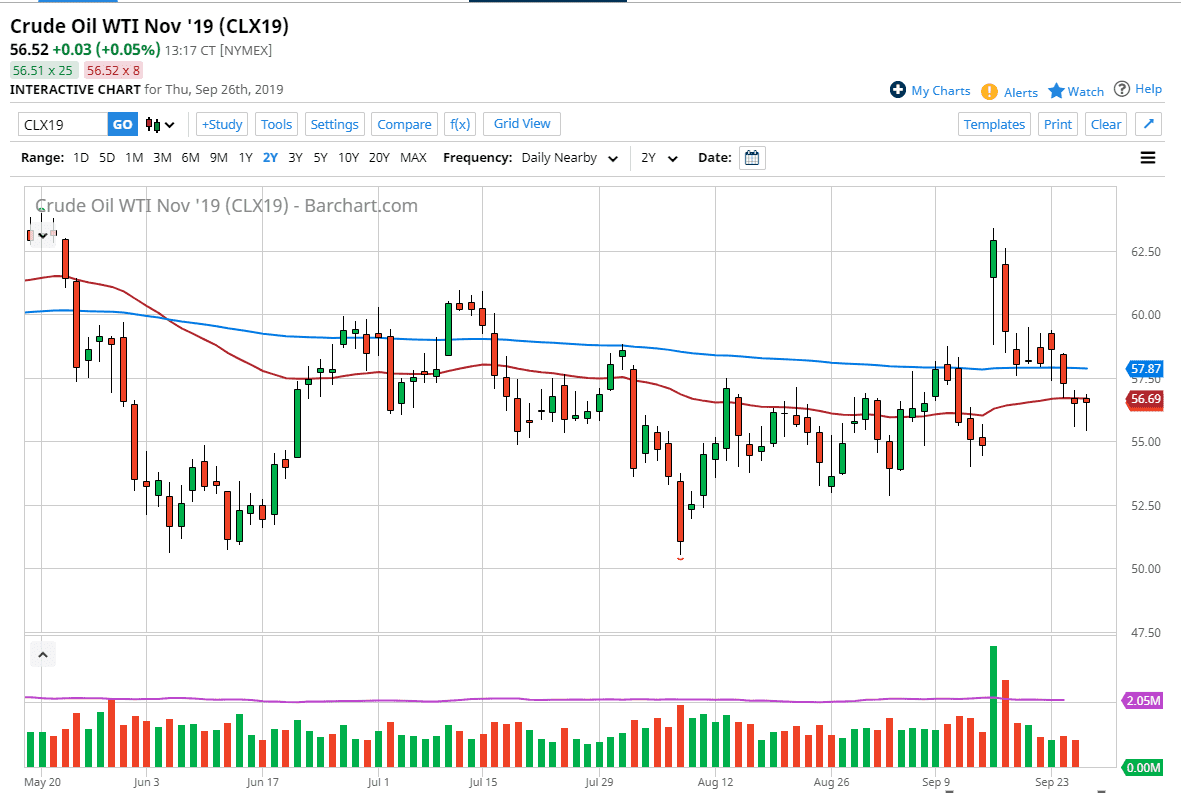Open the Date calendar picker icon

tap(751, 157)
